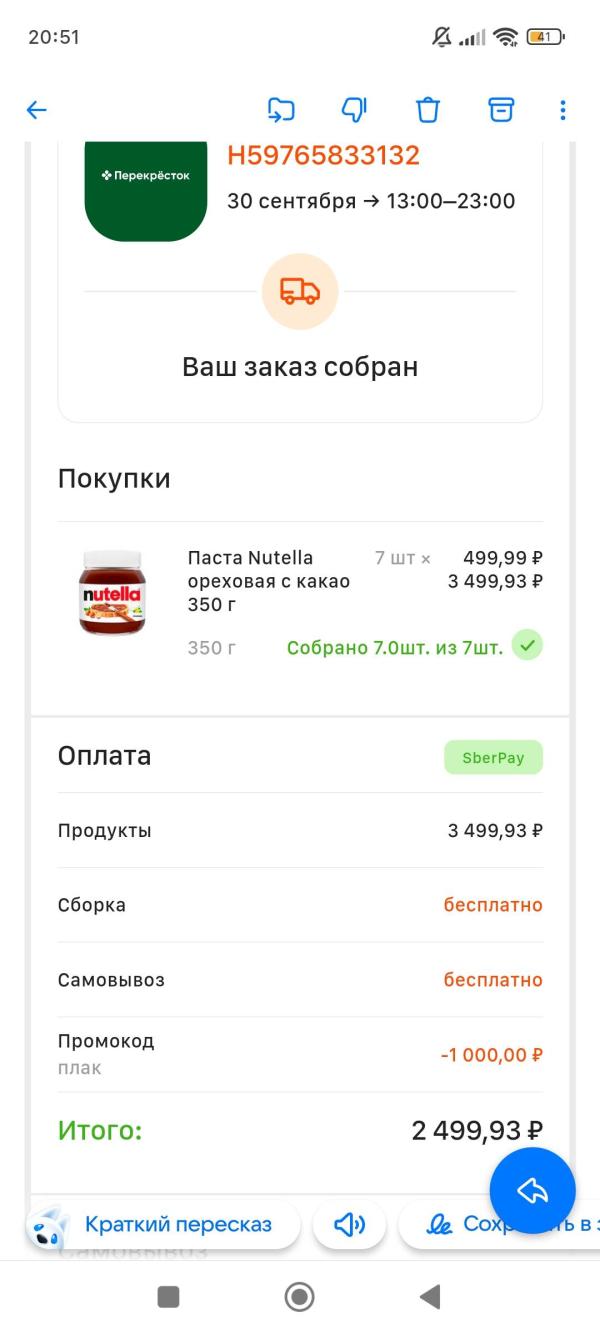This screenshot has width=600, height=1332.
Task: Open order number Н59765833132
Action: point(323,156)
